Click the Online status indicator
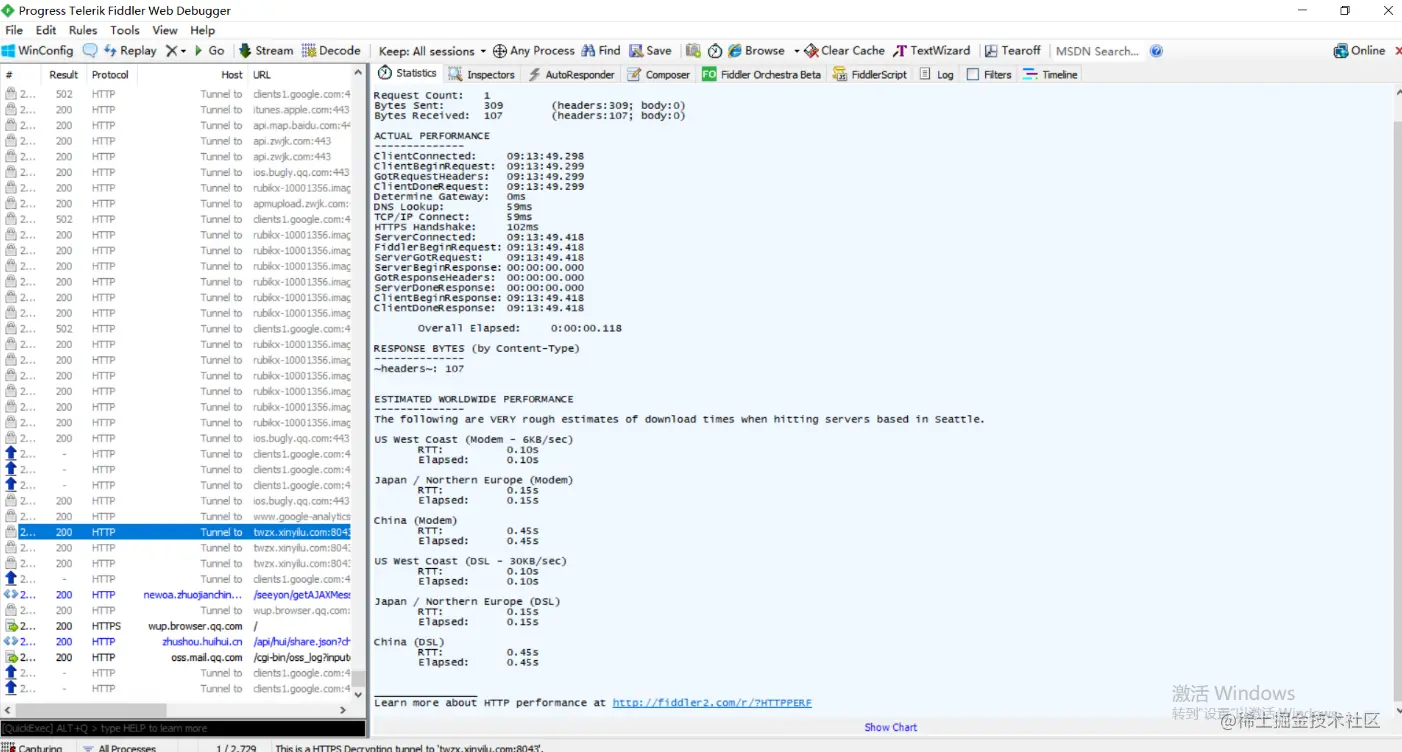Image resolution: width=1402 pixels, height=752 pixels. [x=1360, y=51]
